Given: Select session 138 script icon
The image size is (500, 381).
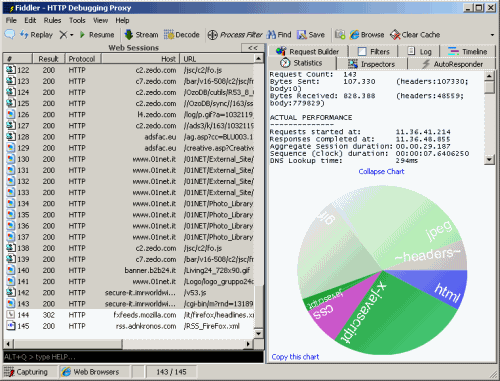Looking at the screenshot, I should (x=11, y=248).
